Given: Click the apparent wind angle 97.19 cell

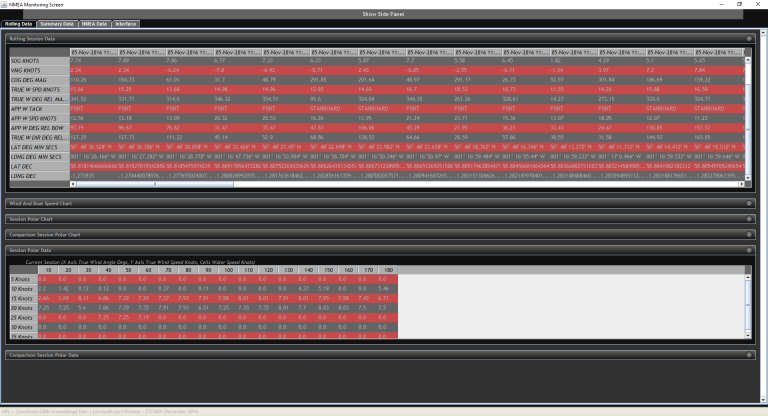Looking at the screenshot, I should pyautogui.click(x=94, y=128).
